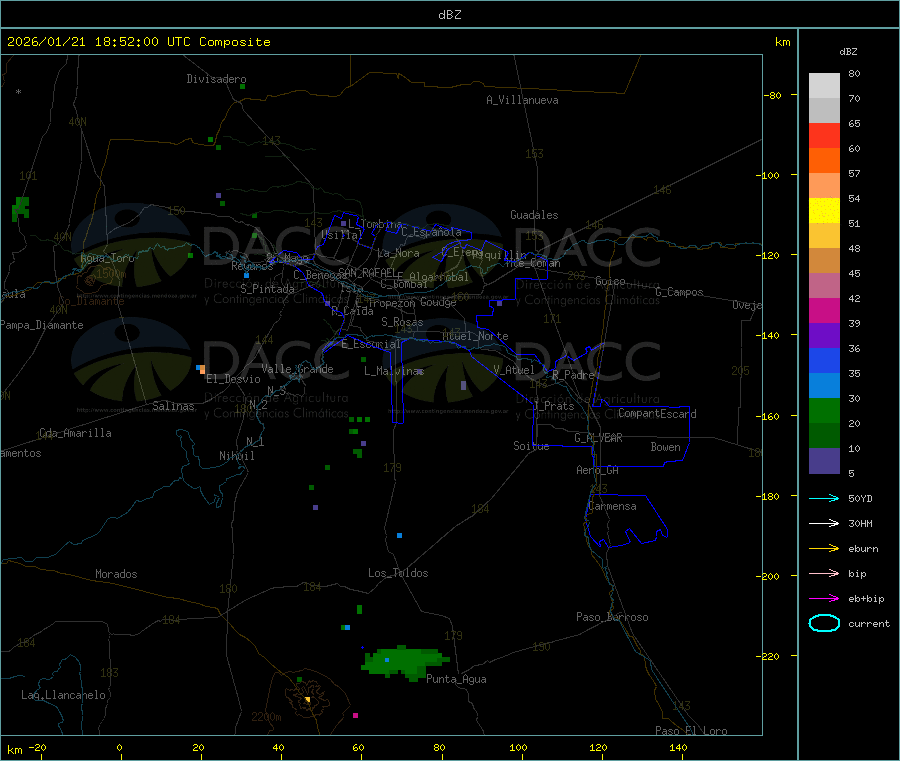Click the 'L_Malvinas' map label
This screenshot has width=900, height=761.
394,371
